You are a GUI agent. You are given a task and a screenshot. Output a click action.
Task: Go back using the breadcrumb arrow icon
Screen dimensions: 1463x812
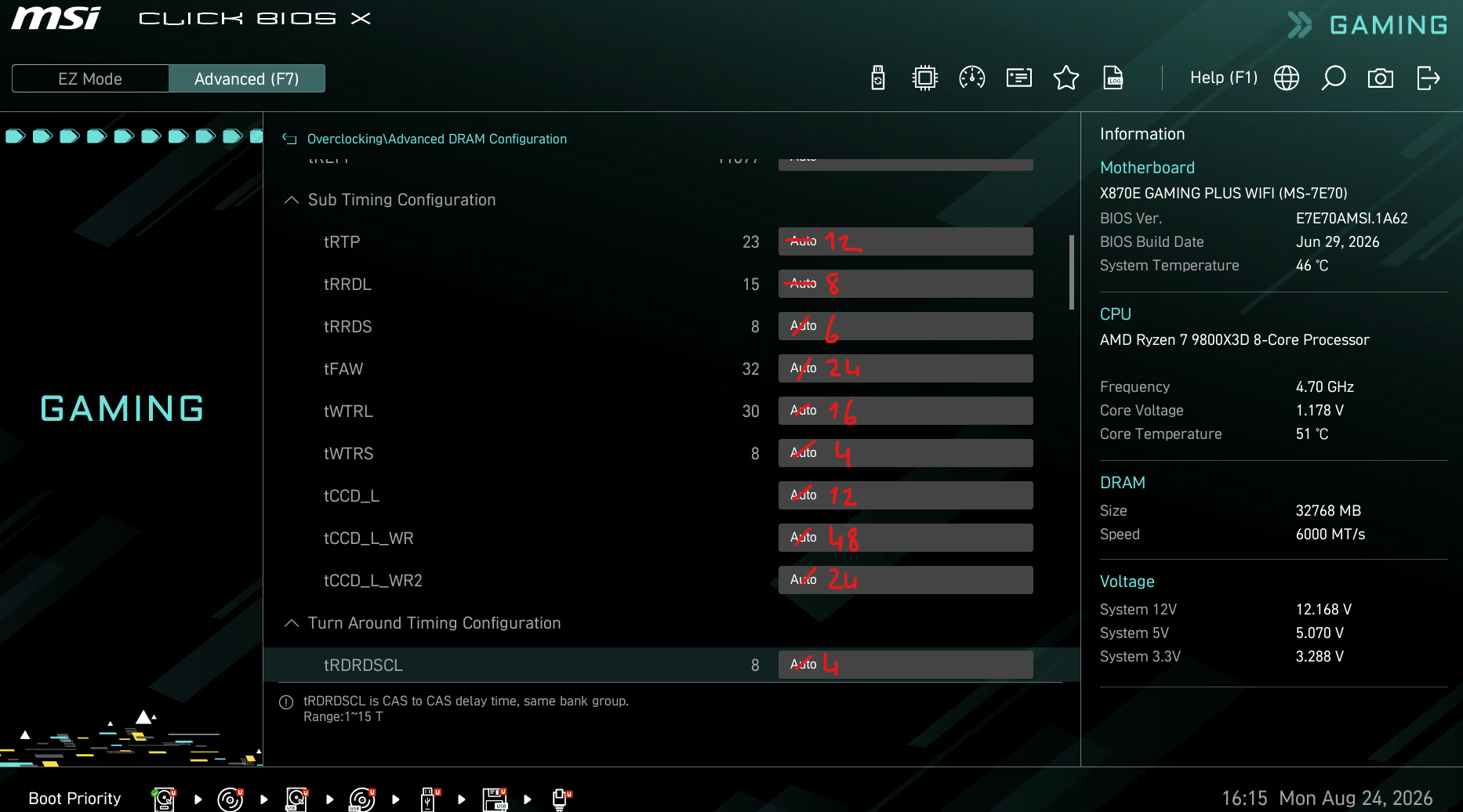tap(289, 140)
